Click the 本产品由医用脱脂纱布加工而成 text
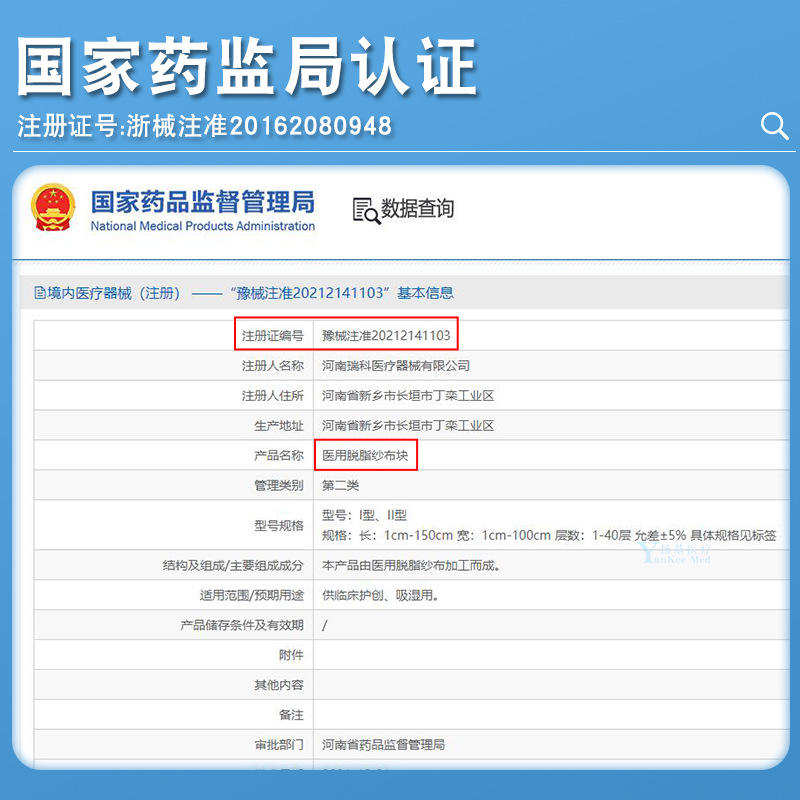Screen dimensions: 800x800 tap(411, 565)
